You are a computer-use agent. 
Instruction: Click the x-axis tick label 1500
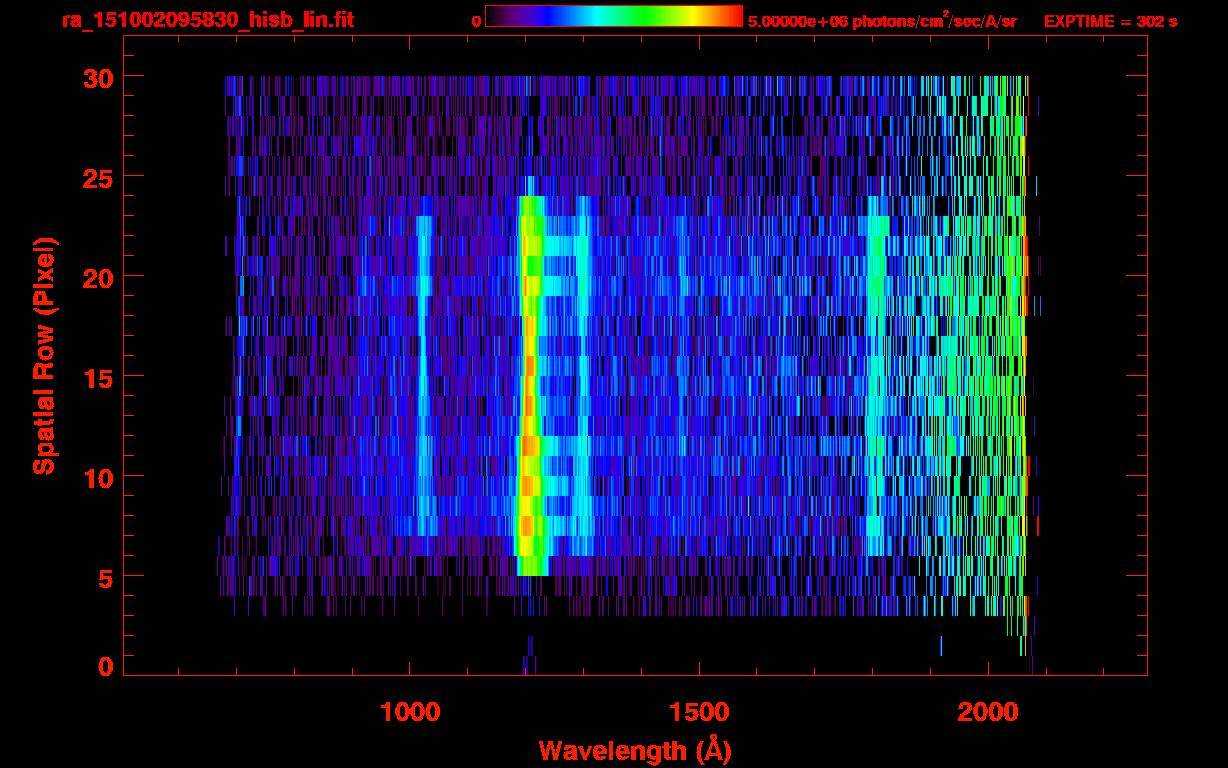(x=699, y=712)
